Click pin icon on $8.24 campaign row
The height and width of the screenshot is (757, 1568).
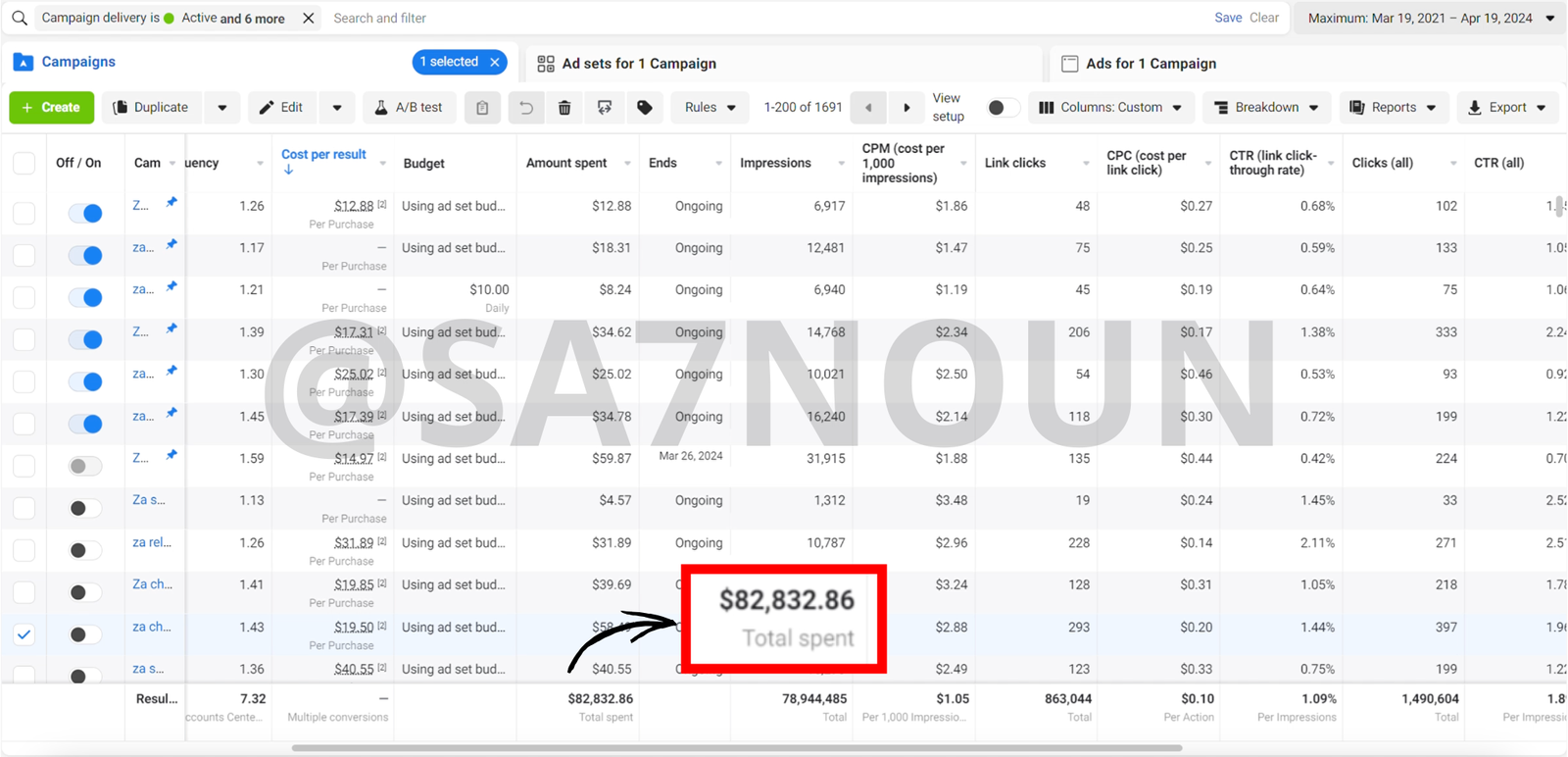pyautogui.click(x=171, y=286)
